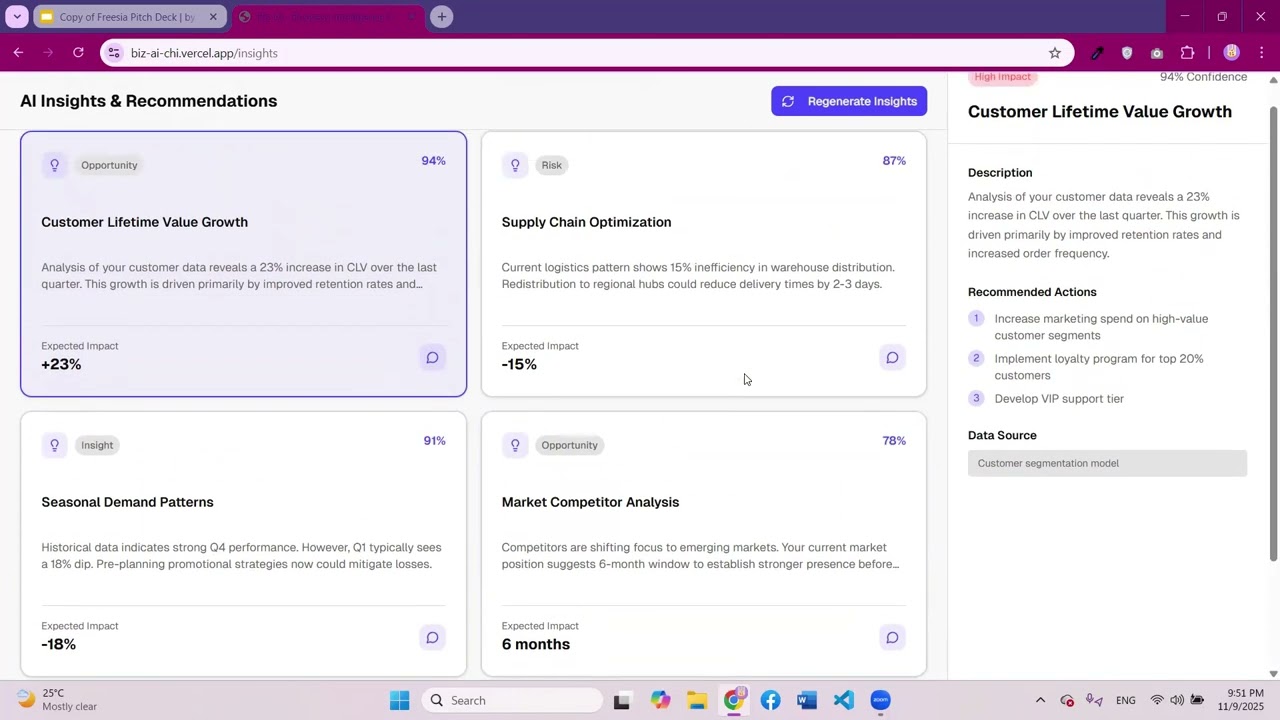Click recommended action Develop VIP support tier

click(x=1059, y=399)
